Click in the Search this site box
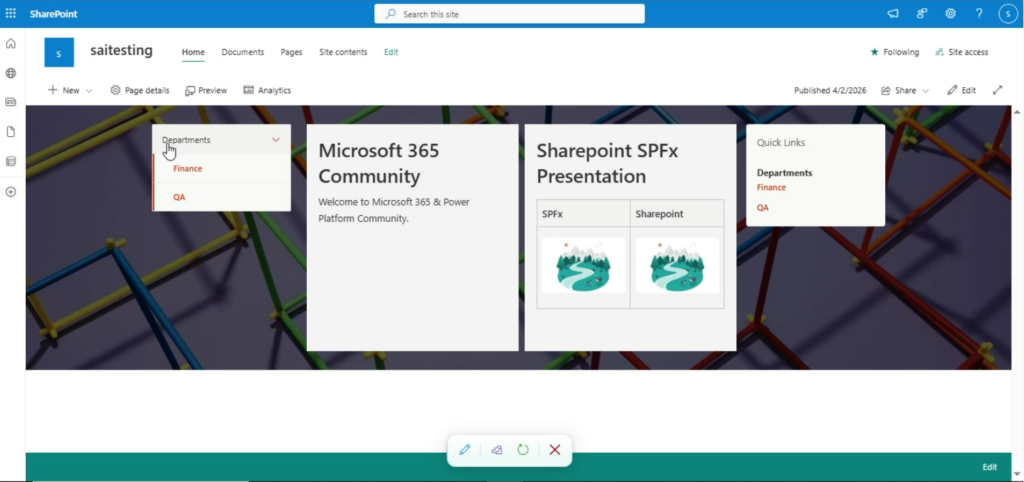Viewport: 1024px width, 482px height. pyautogui.click(x=509, y=14)
